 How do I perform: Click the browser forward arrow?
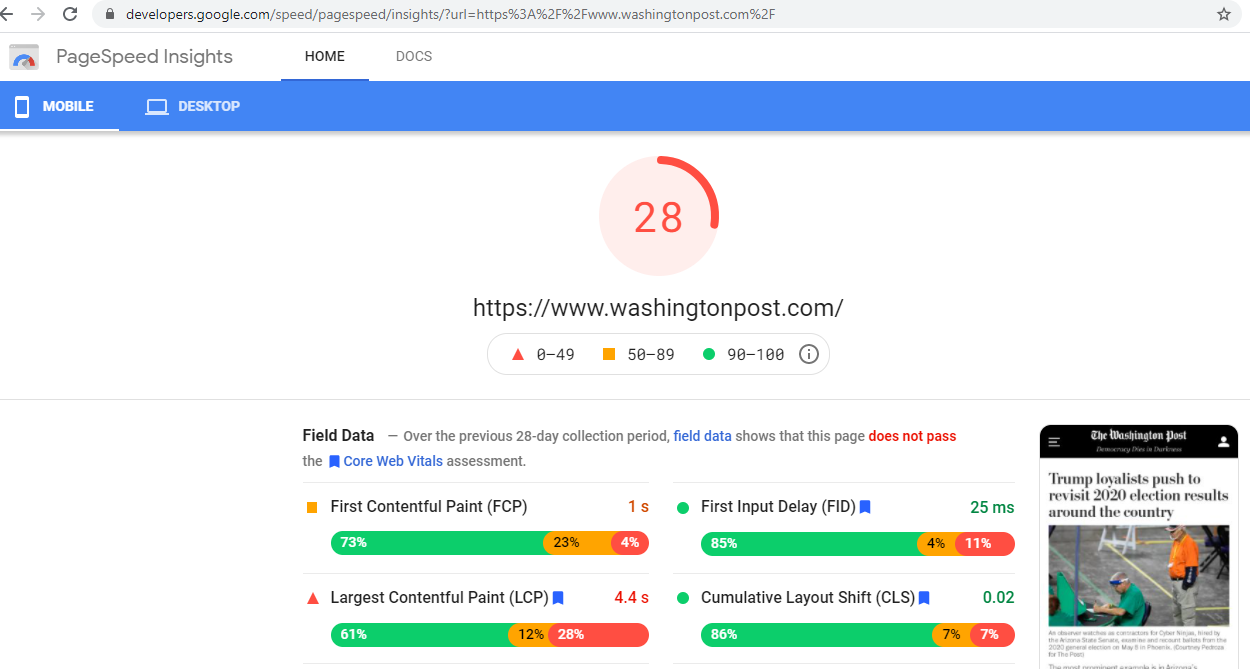pos(38,14)
